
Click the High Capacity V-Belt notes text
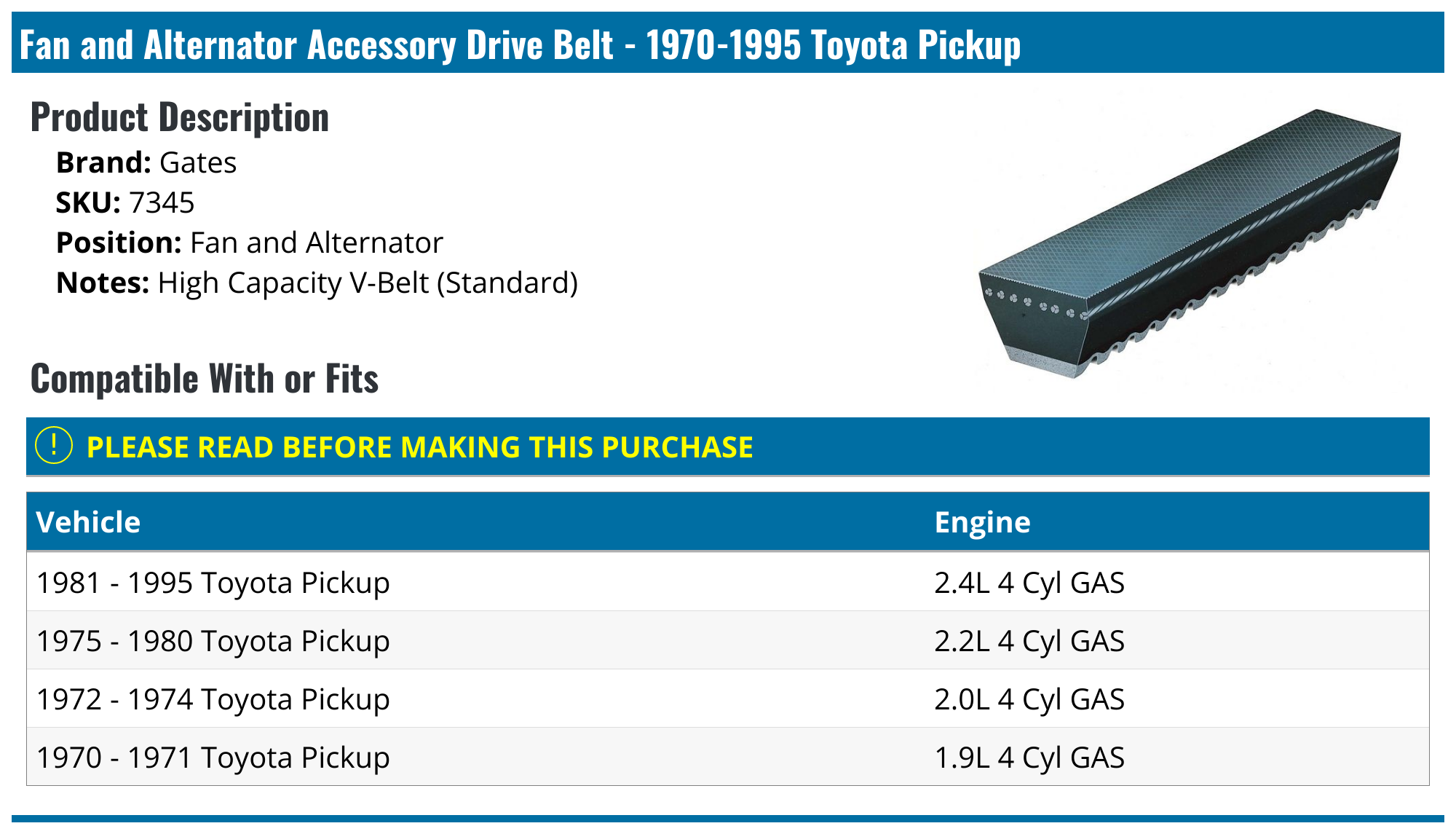click(x=368, y=283)
